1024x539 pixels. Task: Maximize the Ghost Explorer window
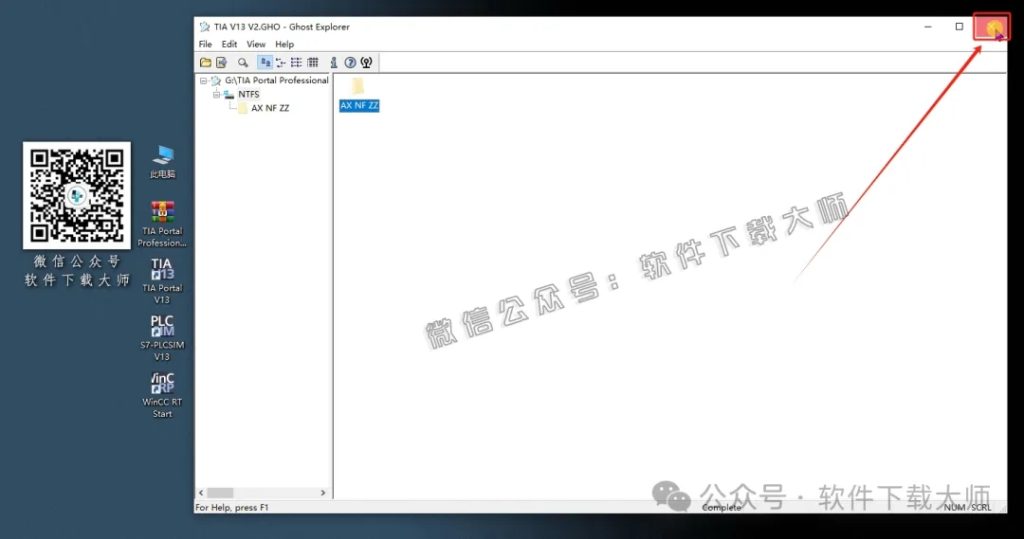959,27
